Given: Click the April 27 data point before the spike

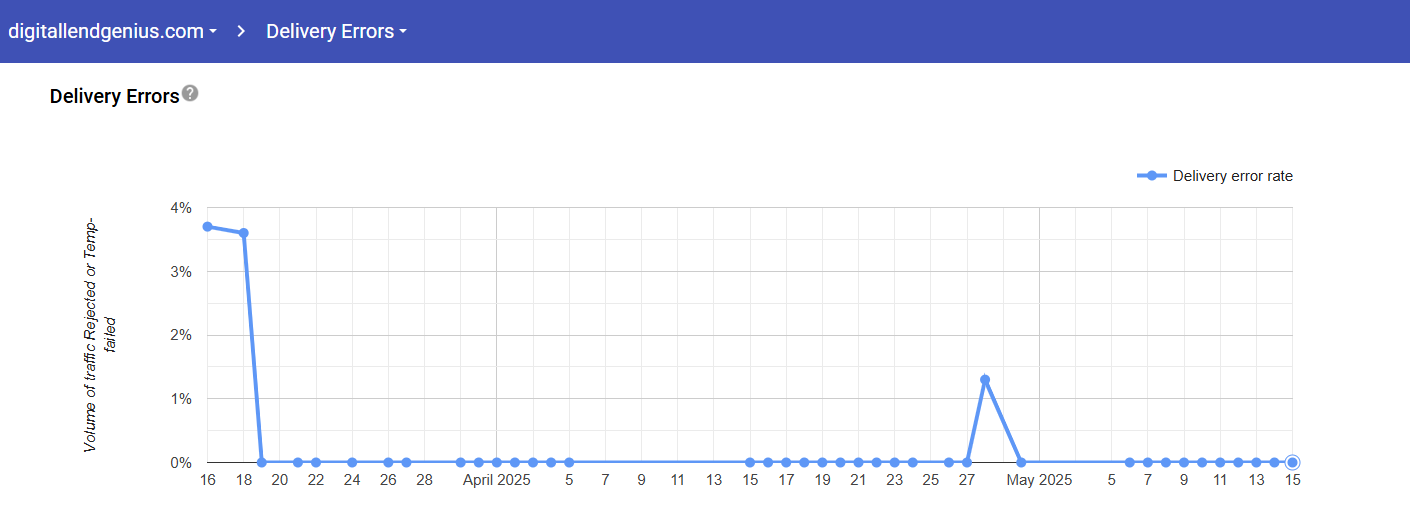Looking at the screenshot, I should pos(967,462).
